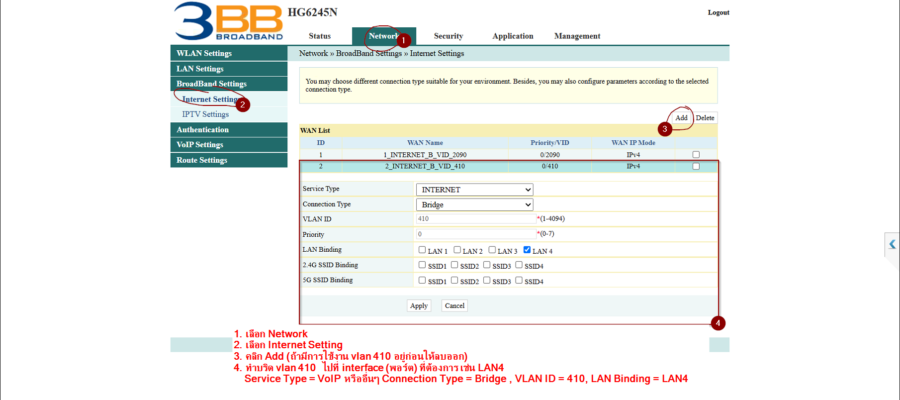Image resolution: width=900 pixels, height=400 pixels.
Task: Click the Priority input field
Action: pos(476,234)
